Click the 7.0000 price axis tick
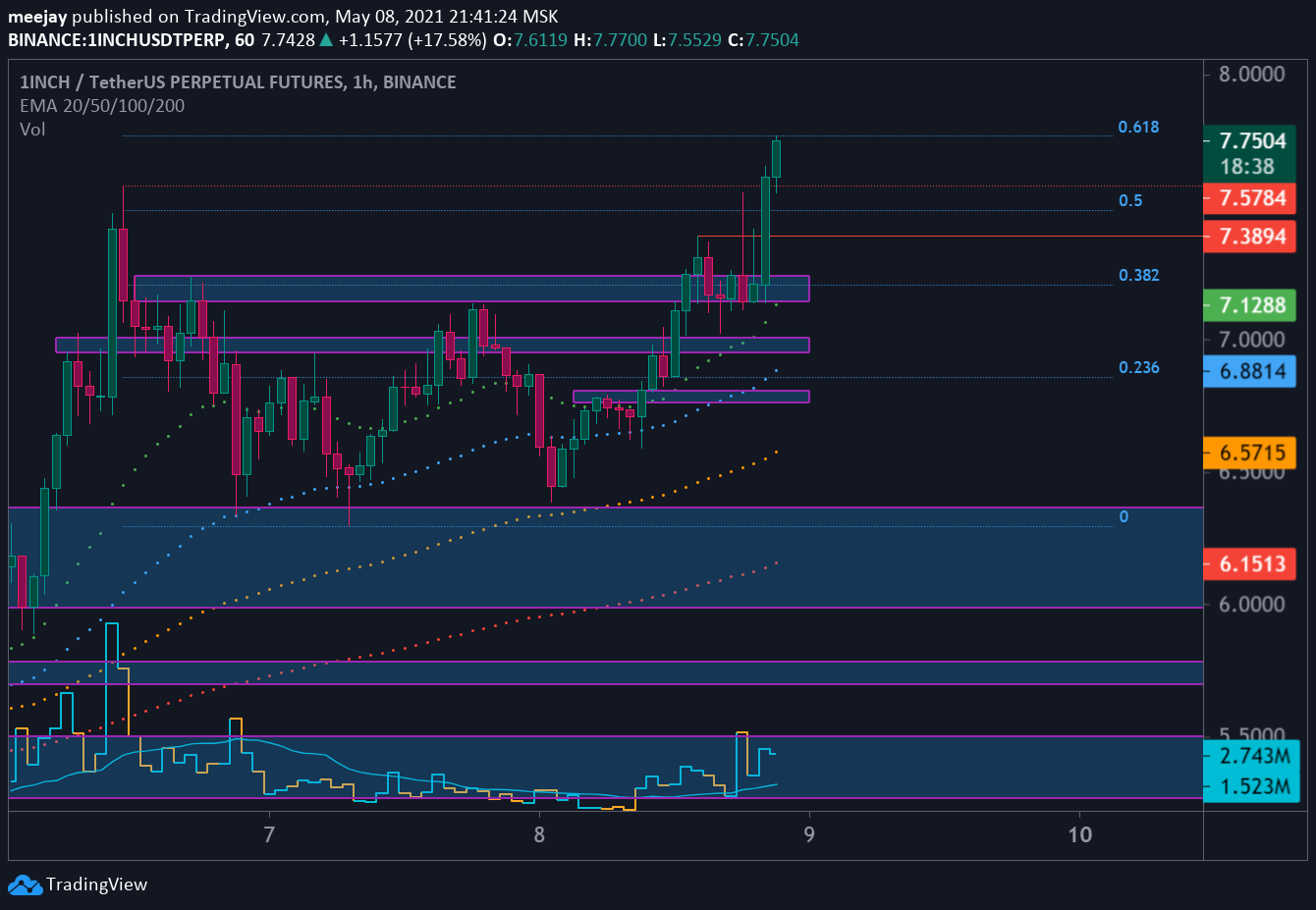Viewport: 1316px width, 910px height. [1251, 340]
